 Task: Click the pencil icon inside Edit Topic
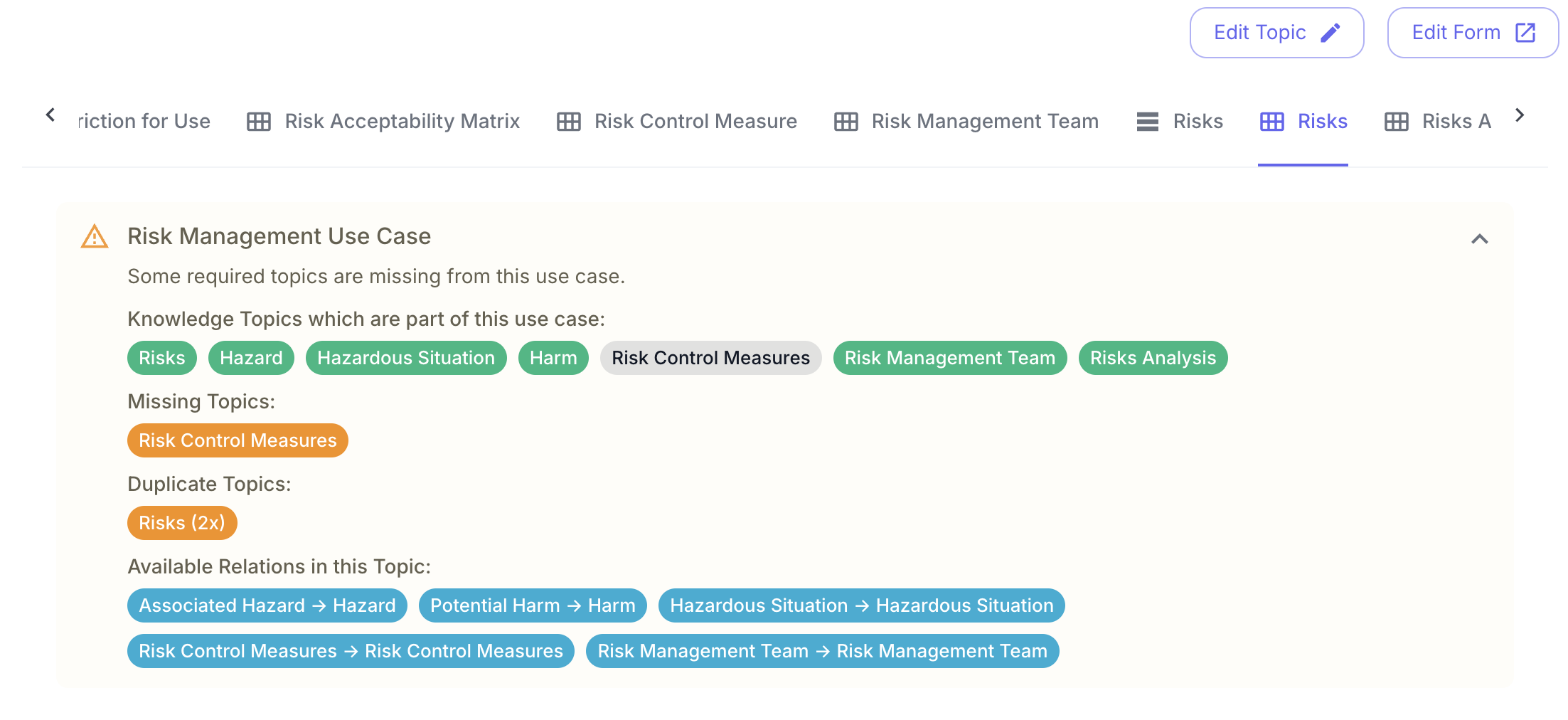click(x=1332, y=32)
